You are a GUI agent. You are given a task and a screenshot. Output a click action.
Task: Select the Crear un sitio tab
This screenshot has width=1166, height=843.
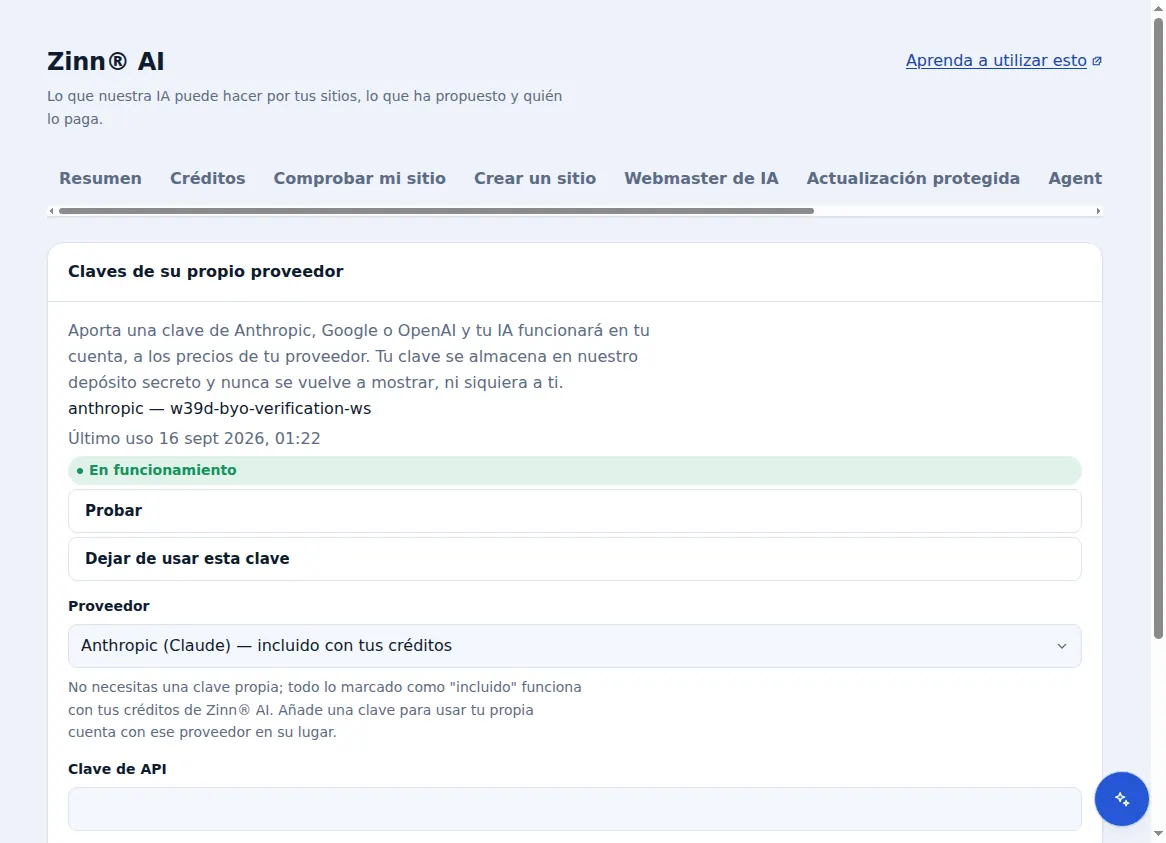tap(535, 178)
